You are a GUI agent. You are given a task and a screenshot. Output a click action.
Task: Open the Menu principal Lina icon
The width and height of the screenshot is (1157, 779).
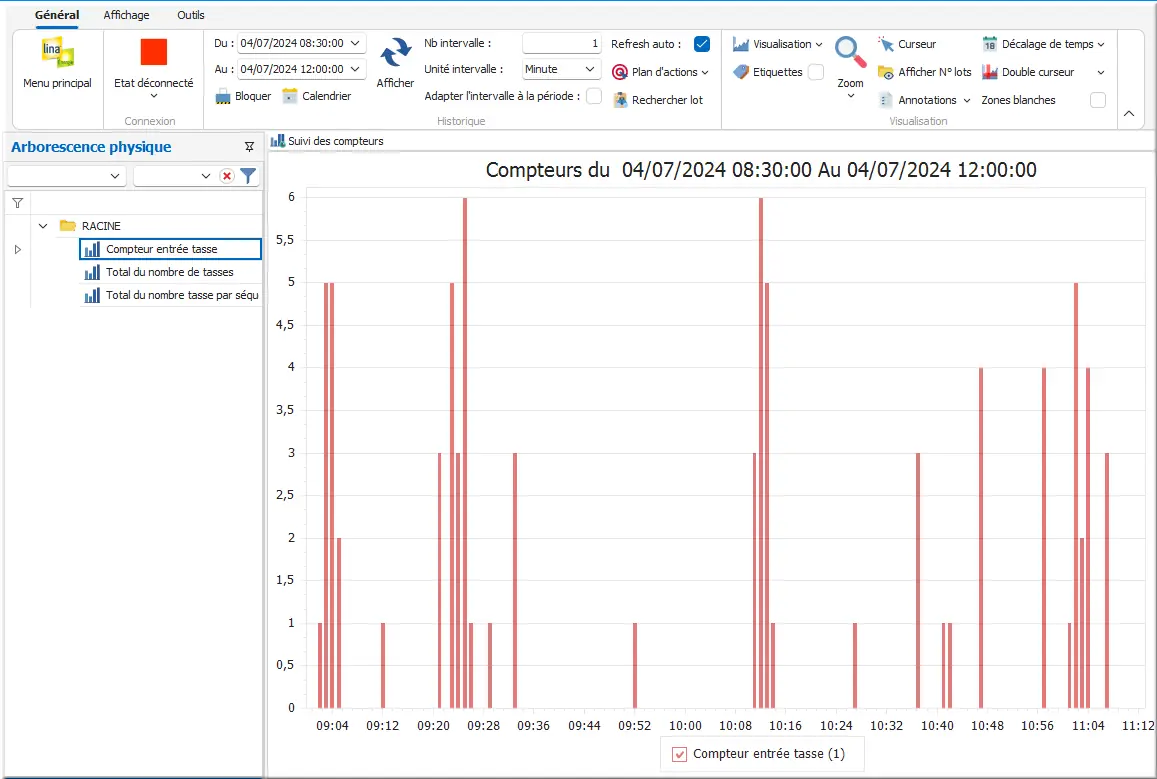coord(58,52)
